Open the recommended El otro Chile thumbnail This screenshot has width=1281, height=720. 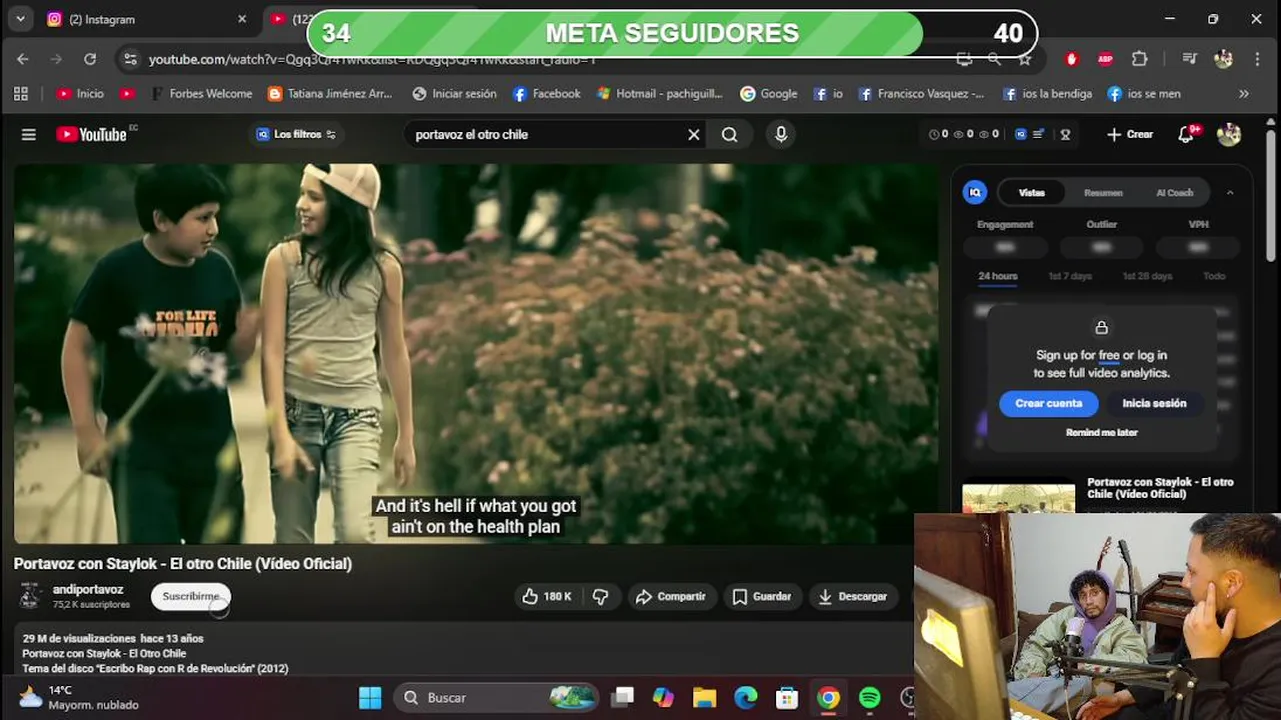pos(1018,498)
